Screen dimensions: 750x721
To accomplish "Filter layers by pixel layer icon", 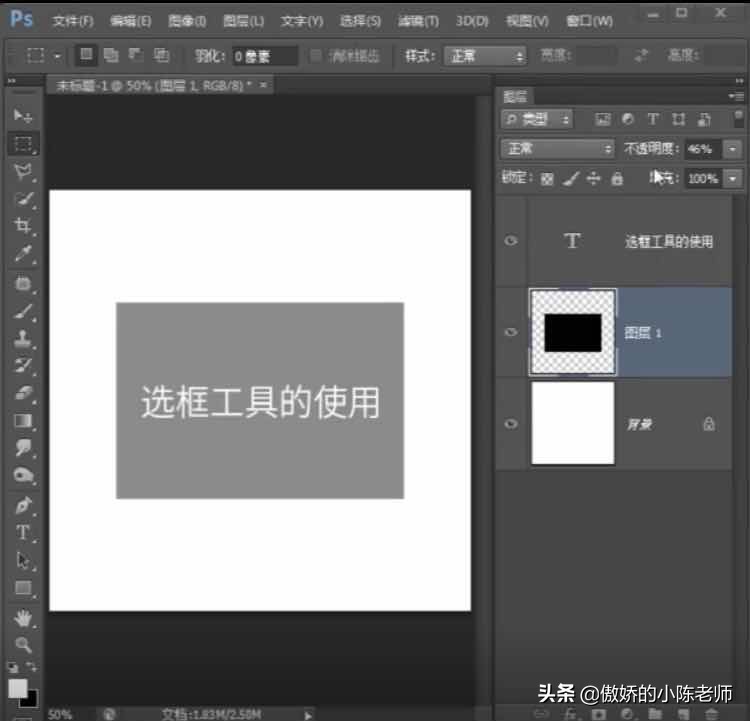I will coord(603,119).
